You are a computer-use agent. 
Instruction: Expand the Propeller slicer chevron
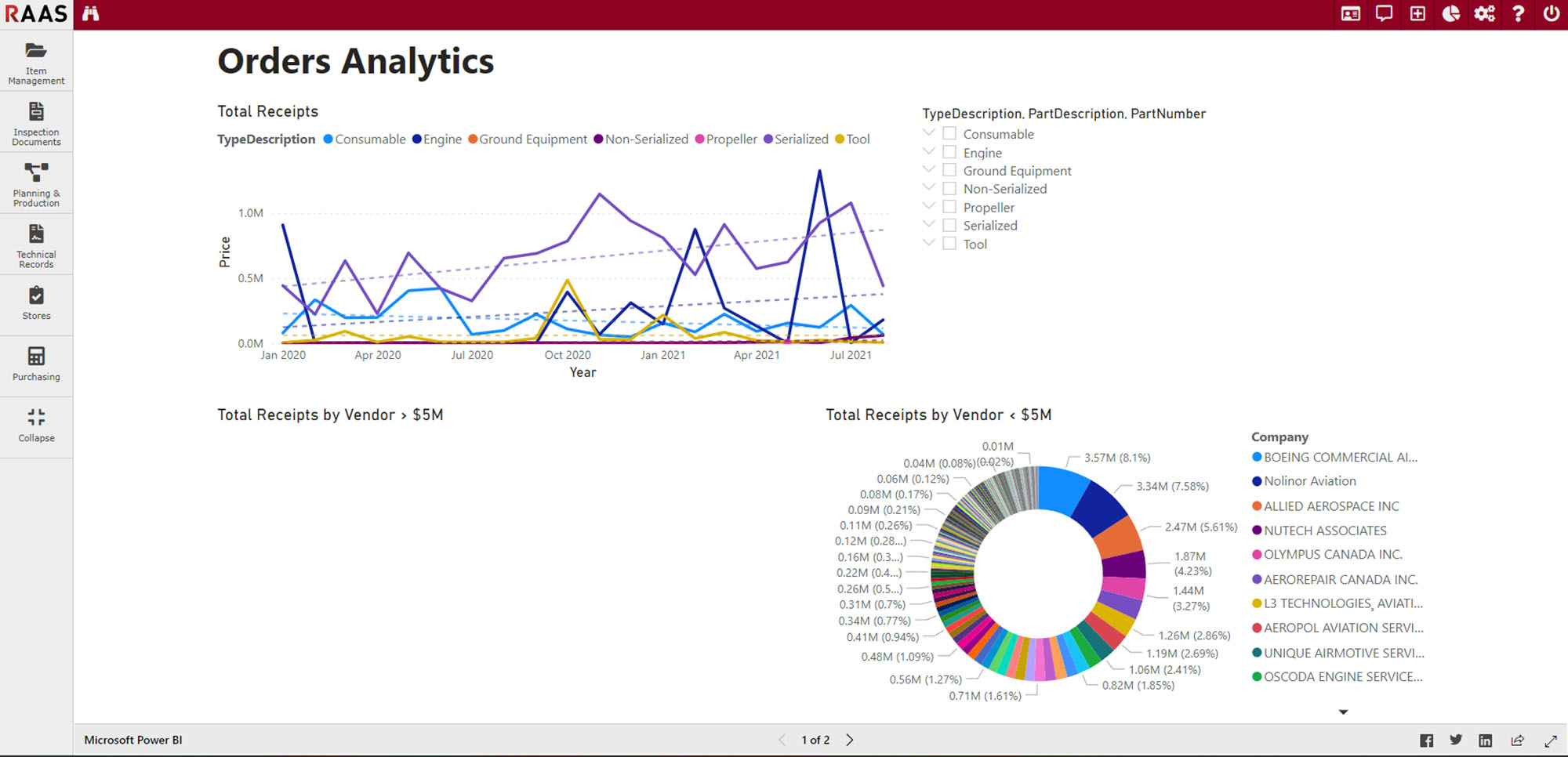(x=929, y=206)
